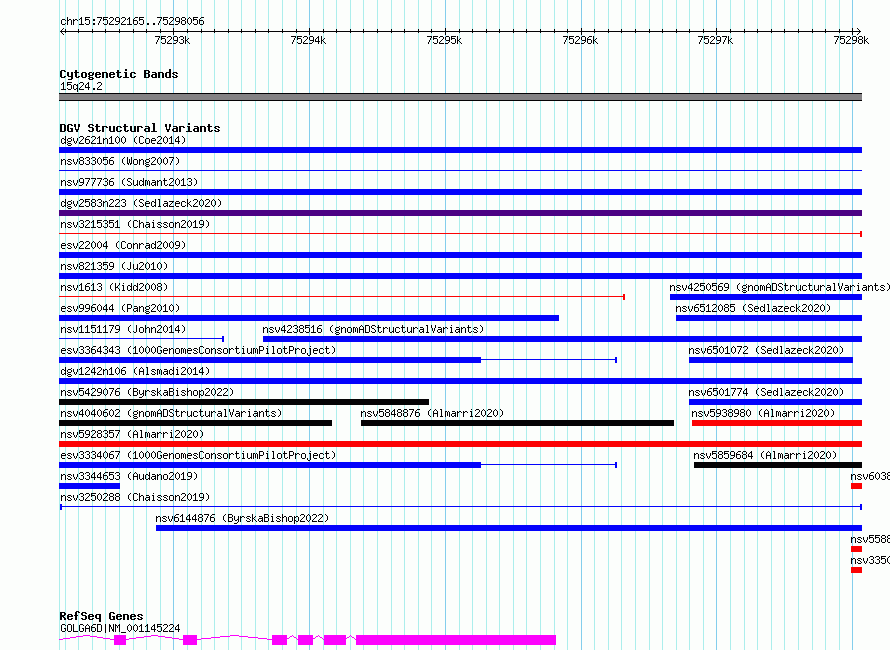The image size is (890, 650).
Task: Open nsv4238516 gnomAD structural variant label
Action: tap(373, 329)
